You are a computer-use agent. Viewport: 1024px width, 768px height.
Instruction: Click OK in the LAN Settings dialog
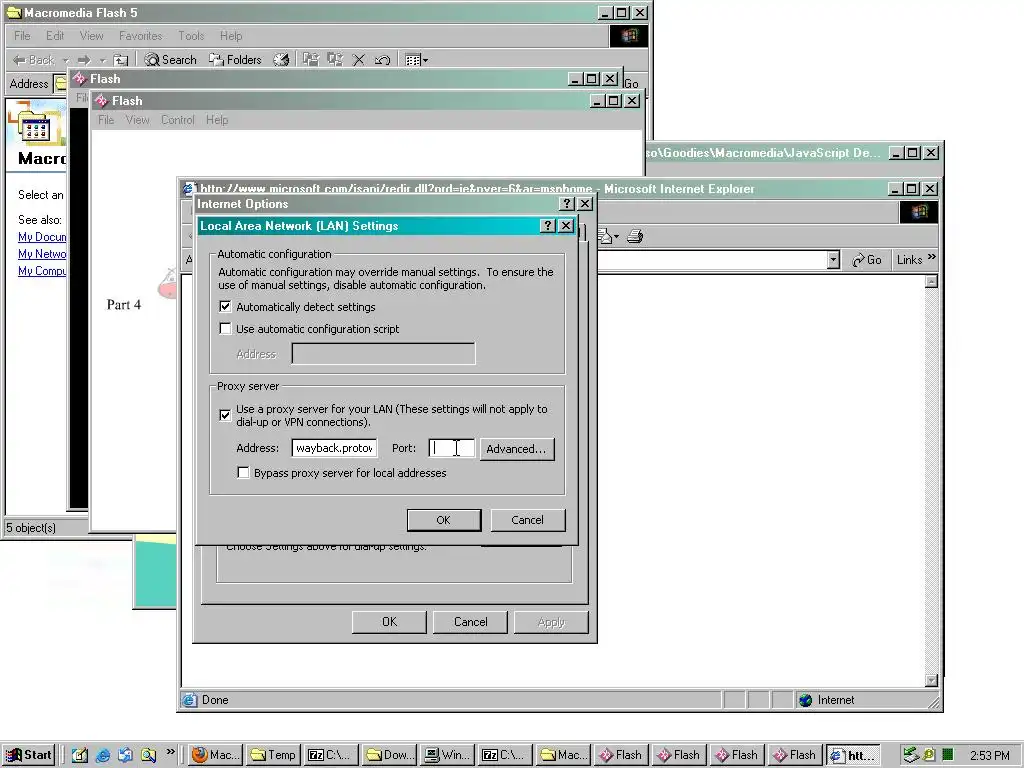[444, 520]
